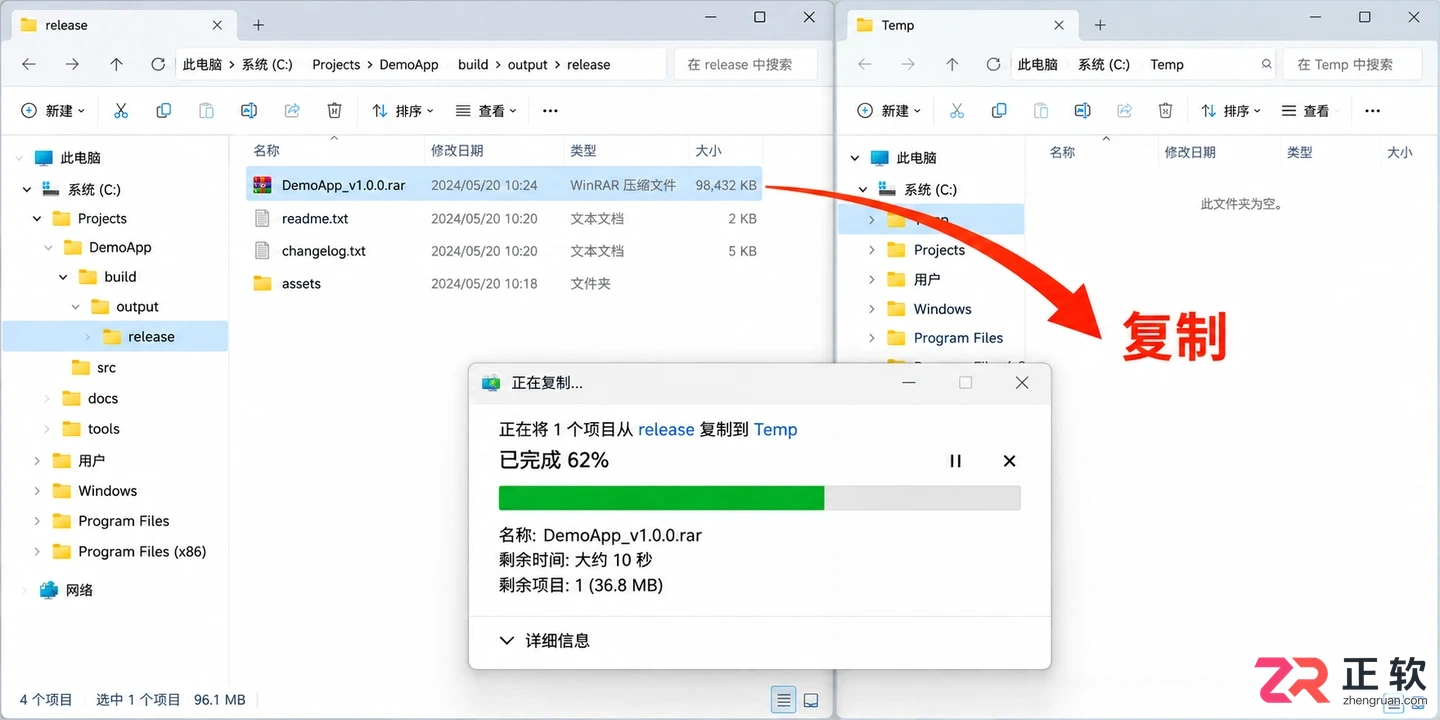The width and height of the screenshot is (1440, 720).
Task: Go up one level in Temp window
Action: point(952,64)
